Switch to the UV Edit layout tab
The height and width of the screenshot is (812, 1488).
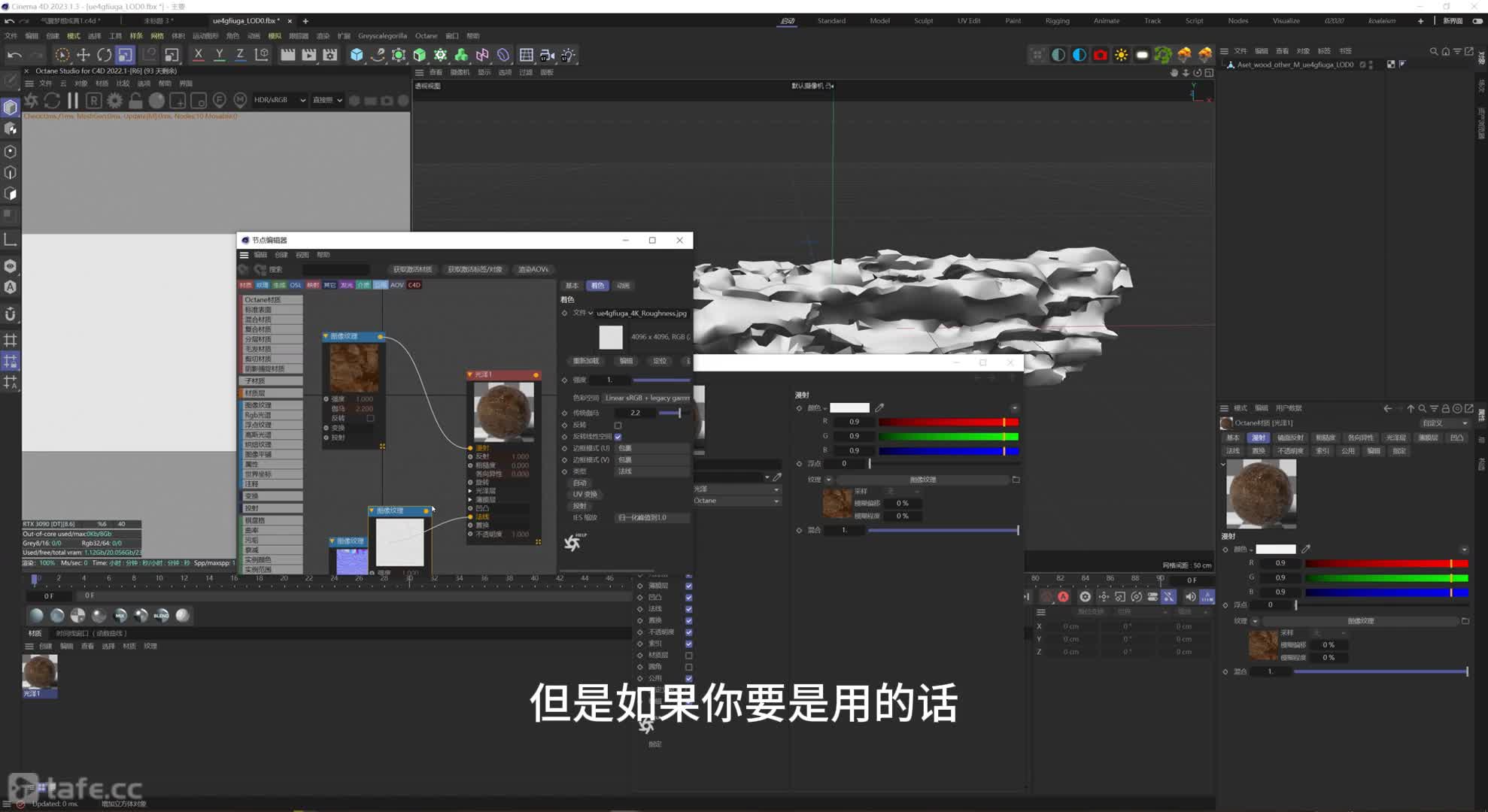[968, 20]
